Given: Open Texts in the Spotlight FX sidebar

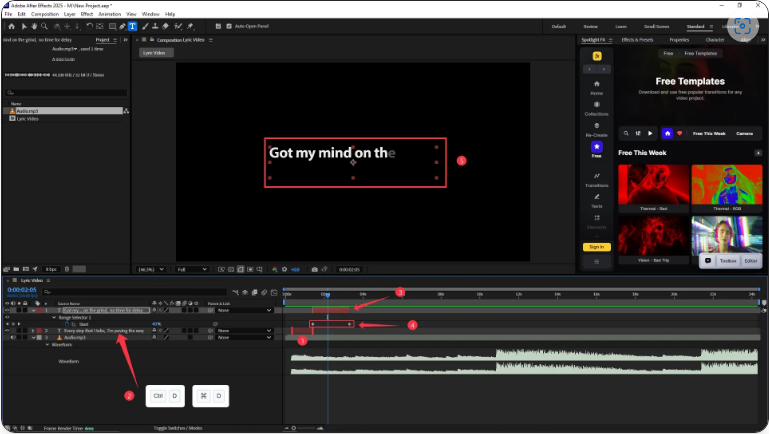Looking at the screenshot, I should pyautogui.click(x=596, y=201).
